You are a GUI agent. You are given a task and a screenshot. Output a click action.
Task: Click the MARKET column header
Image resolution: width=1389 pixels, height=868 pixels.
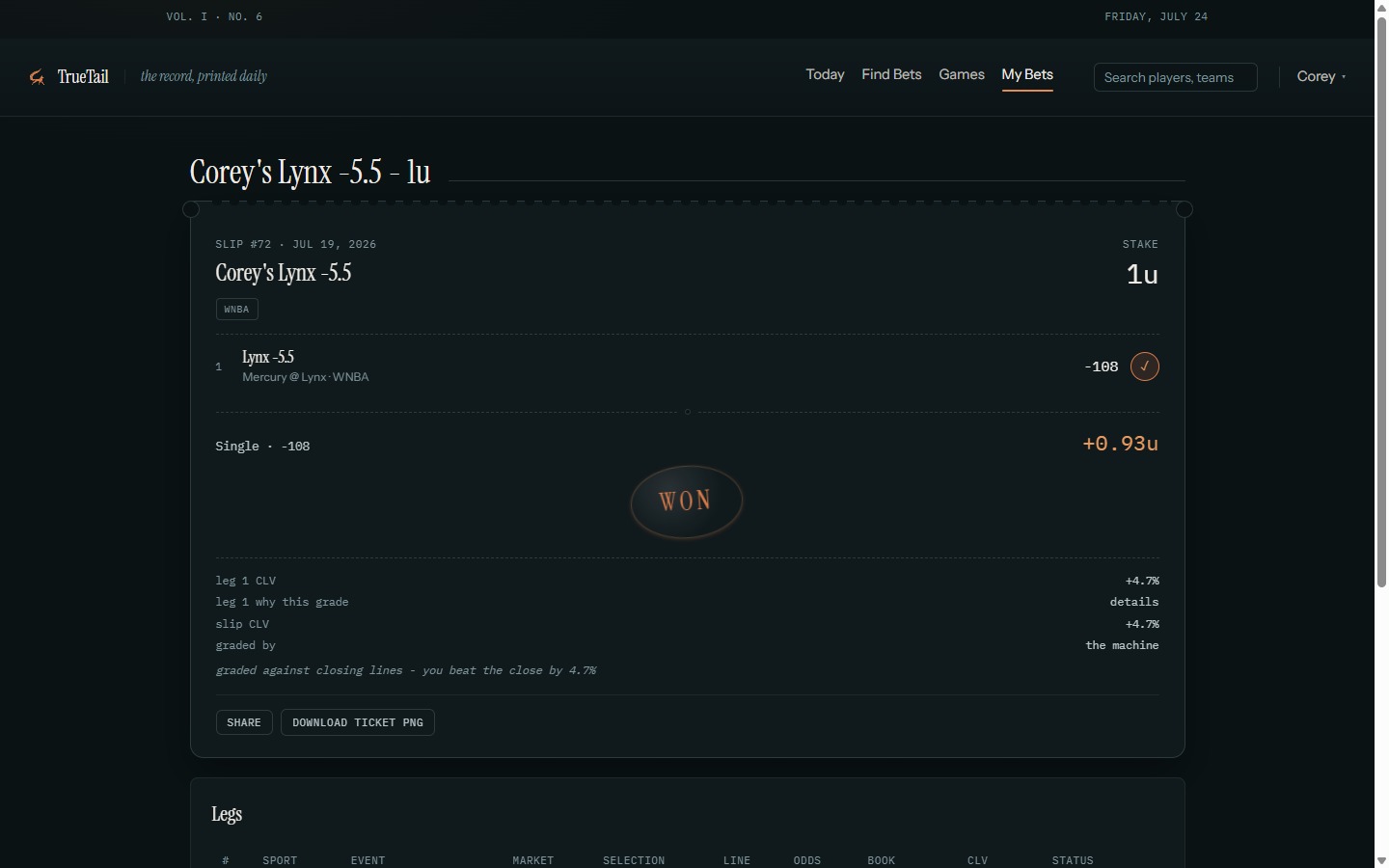tap(532, 860)
